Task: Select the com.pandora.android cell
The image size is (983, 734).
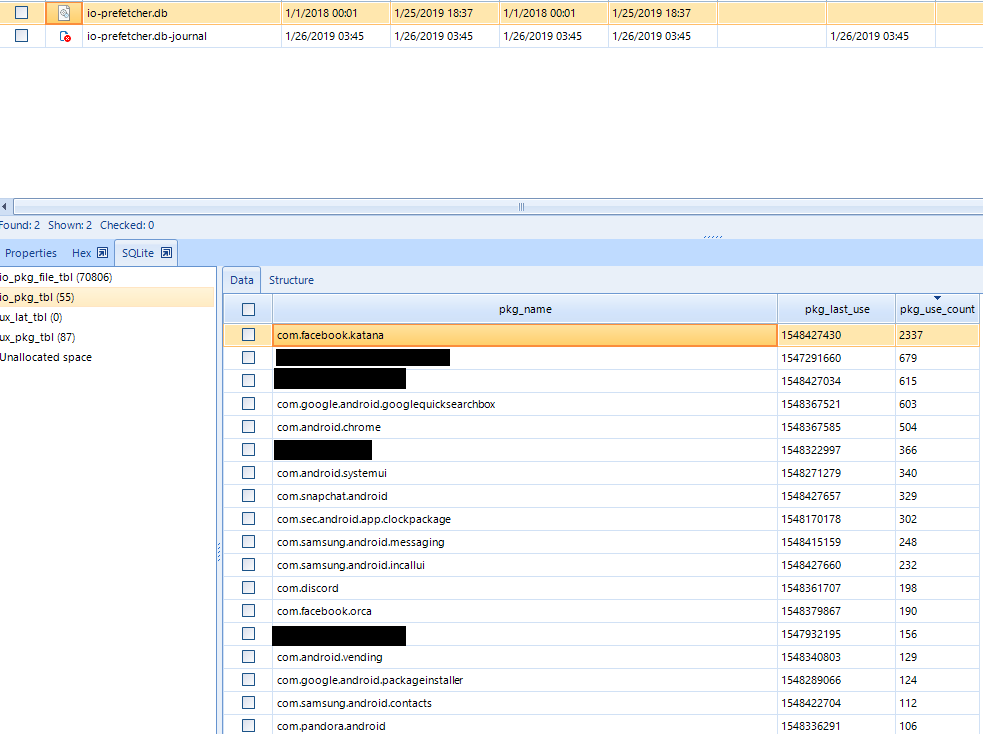Action: pos(525,726)
